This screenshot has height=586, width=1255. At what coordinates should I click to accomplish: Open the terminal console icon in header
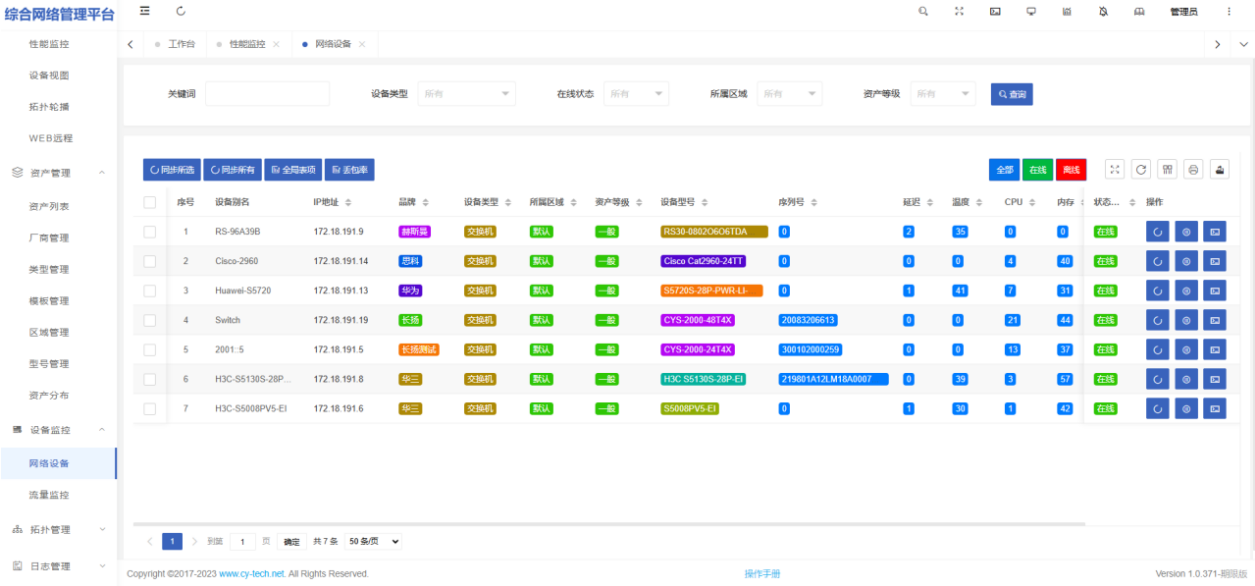[x=995, y=12]
